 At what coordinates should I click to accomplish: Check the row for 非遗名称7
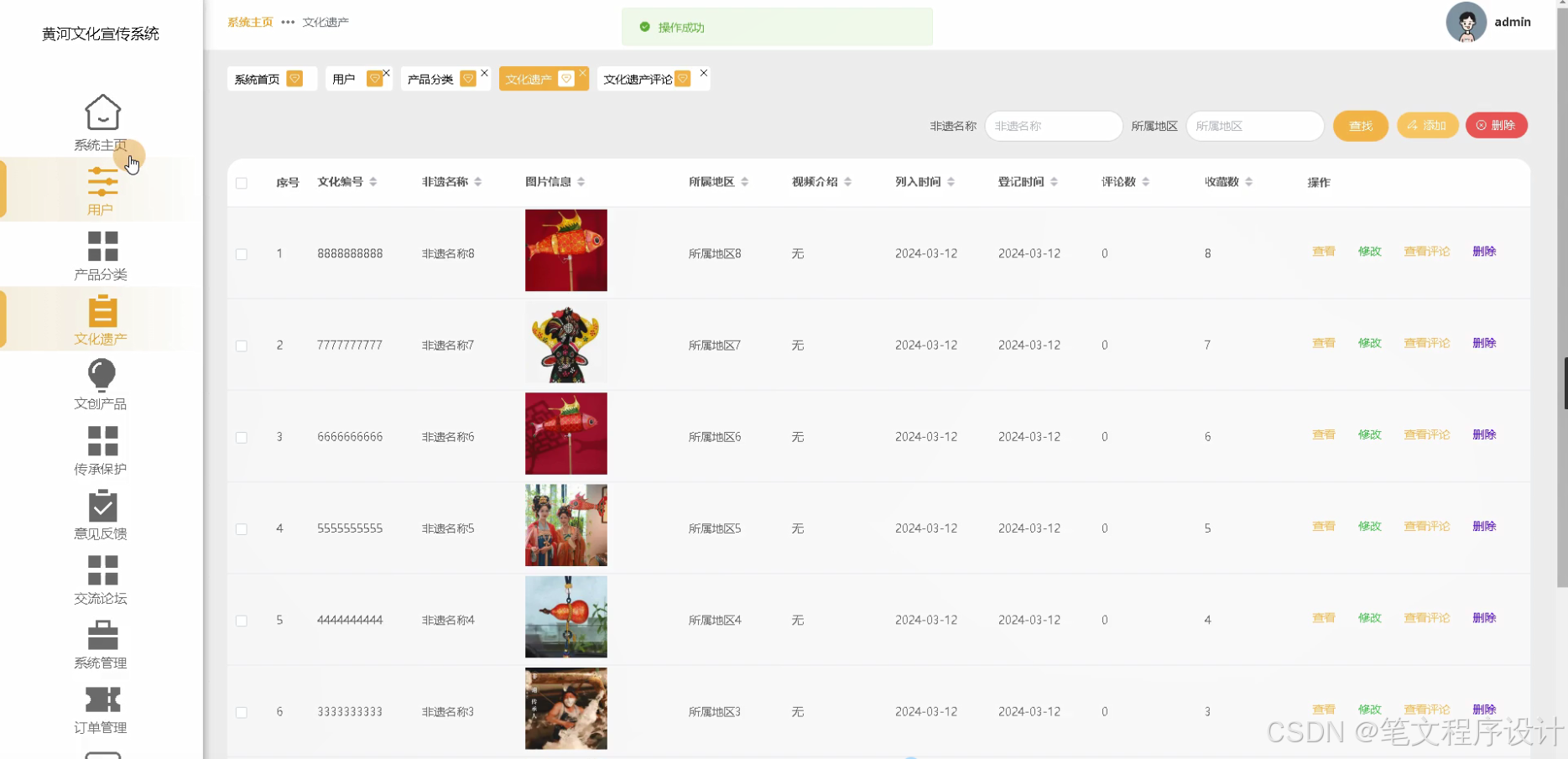click(x=242, y=346)
